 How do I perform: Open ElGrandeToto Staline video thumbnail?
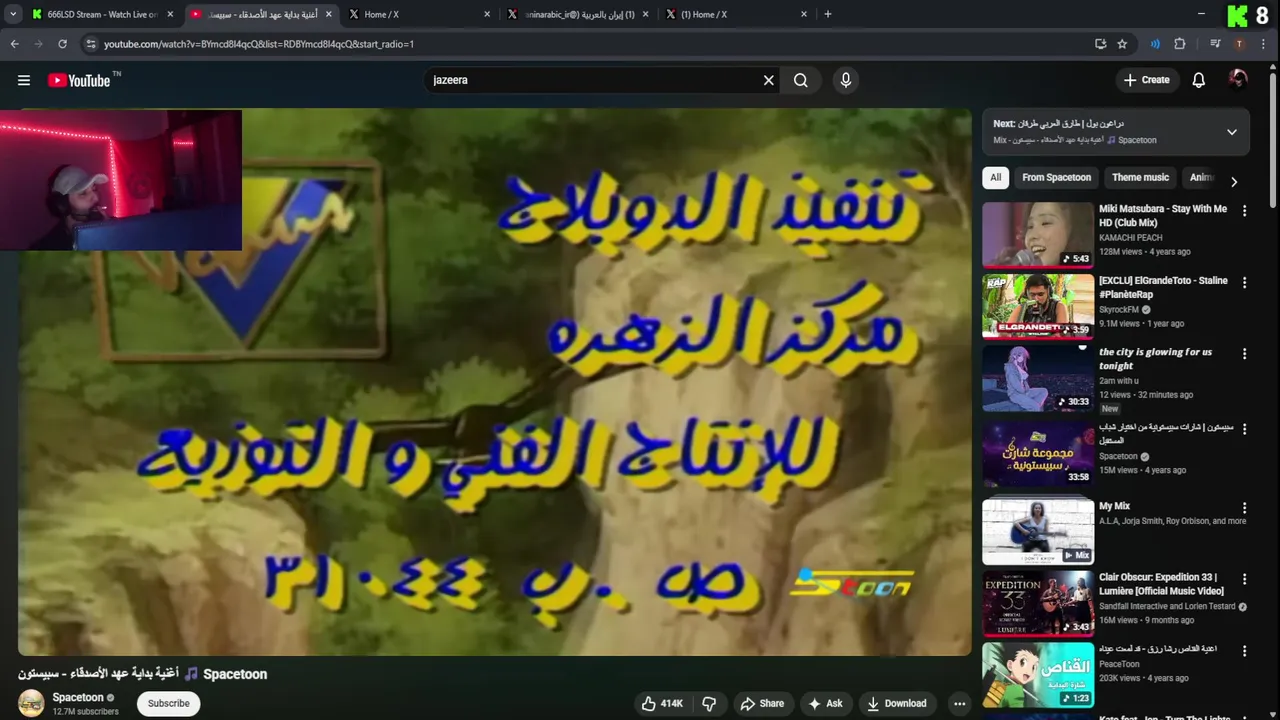(x=1038, y=307)
